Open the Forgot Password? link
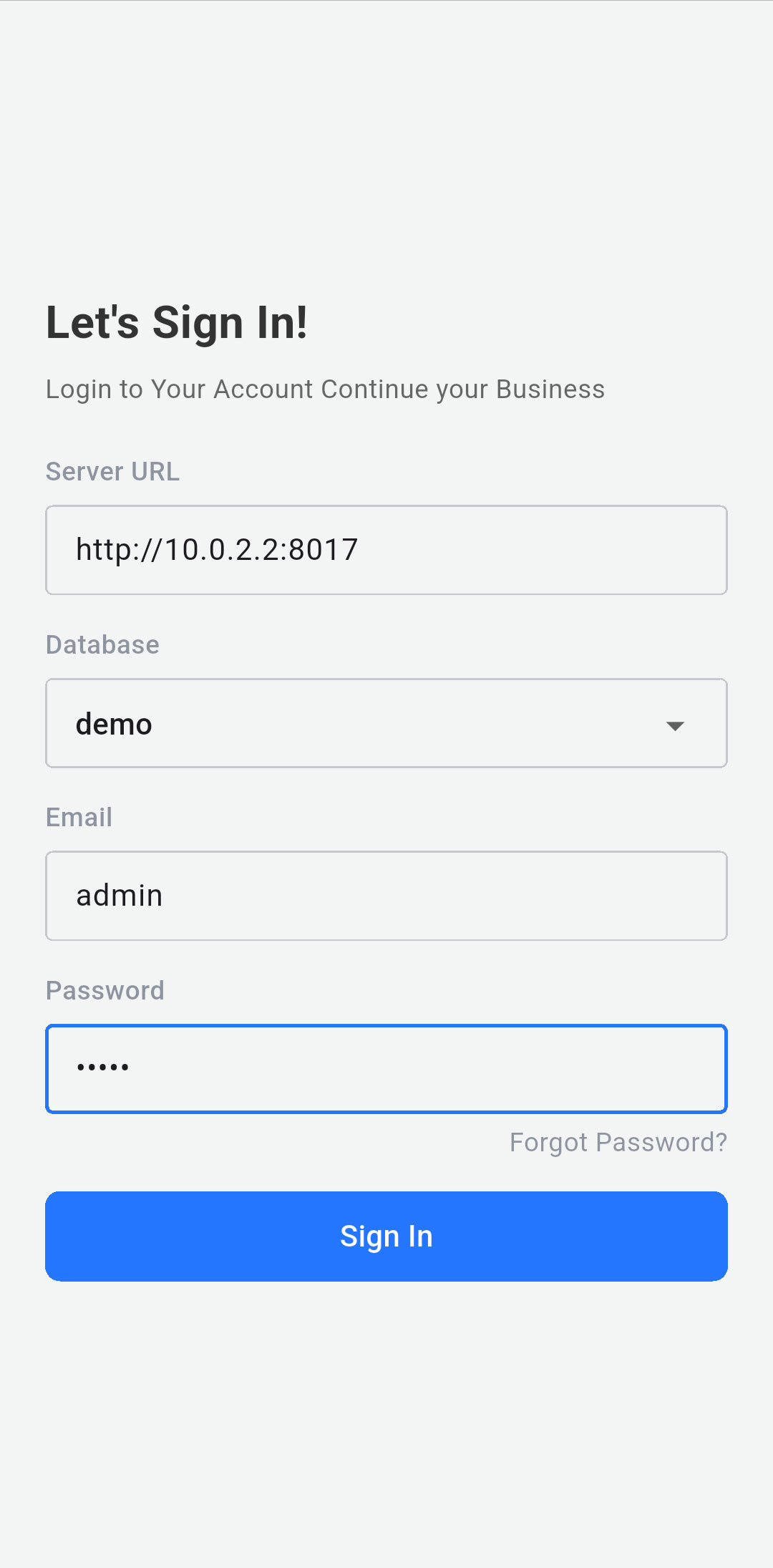 618,1142
